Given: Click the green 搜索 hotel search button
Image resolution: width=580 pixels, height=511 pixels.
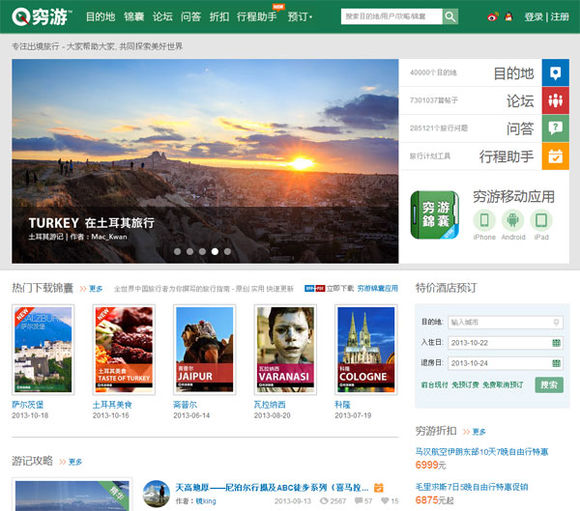Looking at the screenshot, I should click(549, 385).
